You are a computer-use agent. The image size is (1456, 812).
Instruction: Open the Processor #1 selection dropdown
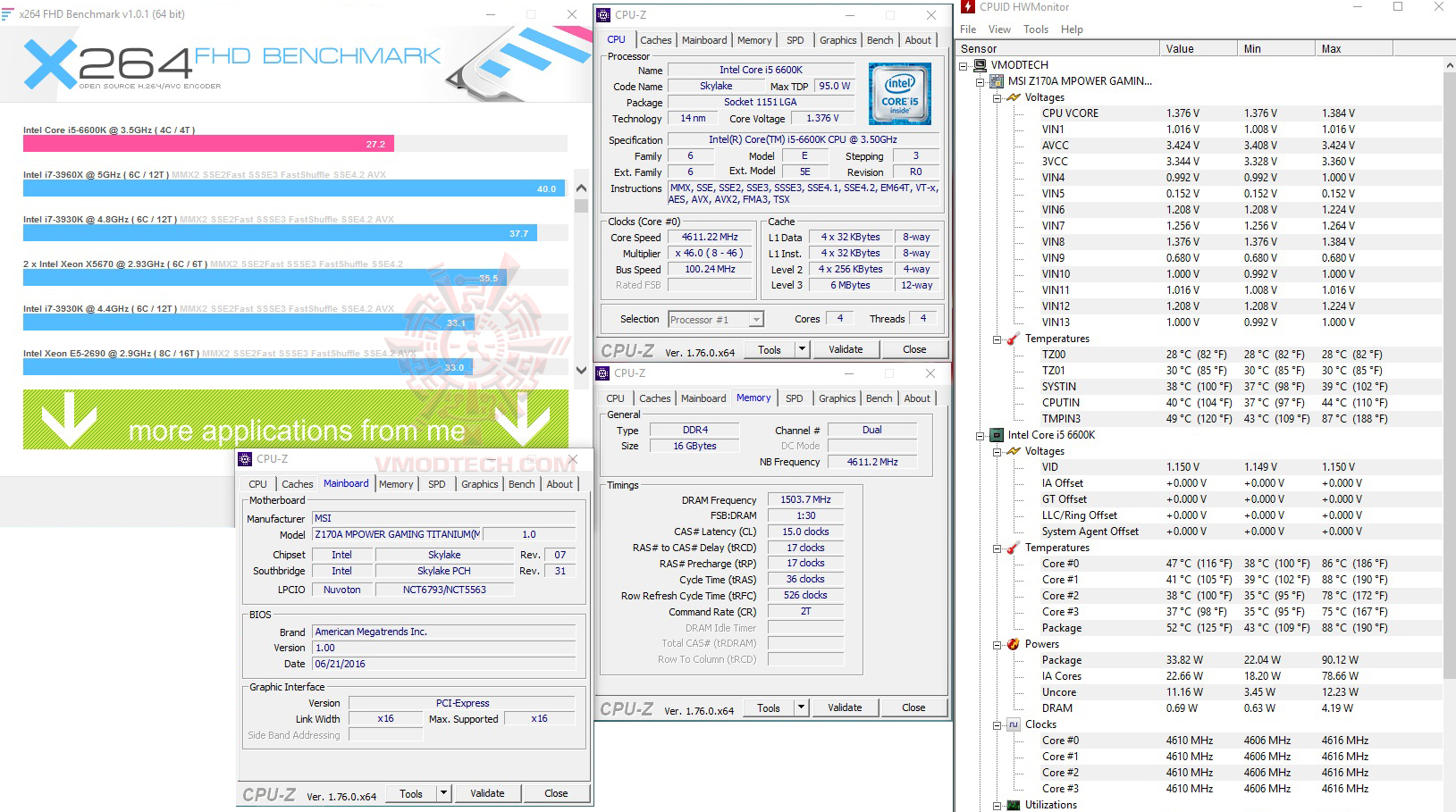[756, 319]
